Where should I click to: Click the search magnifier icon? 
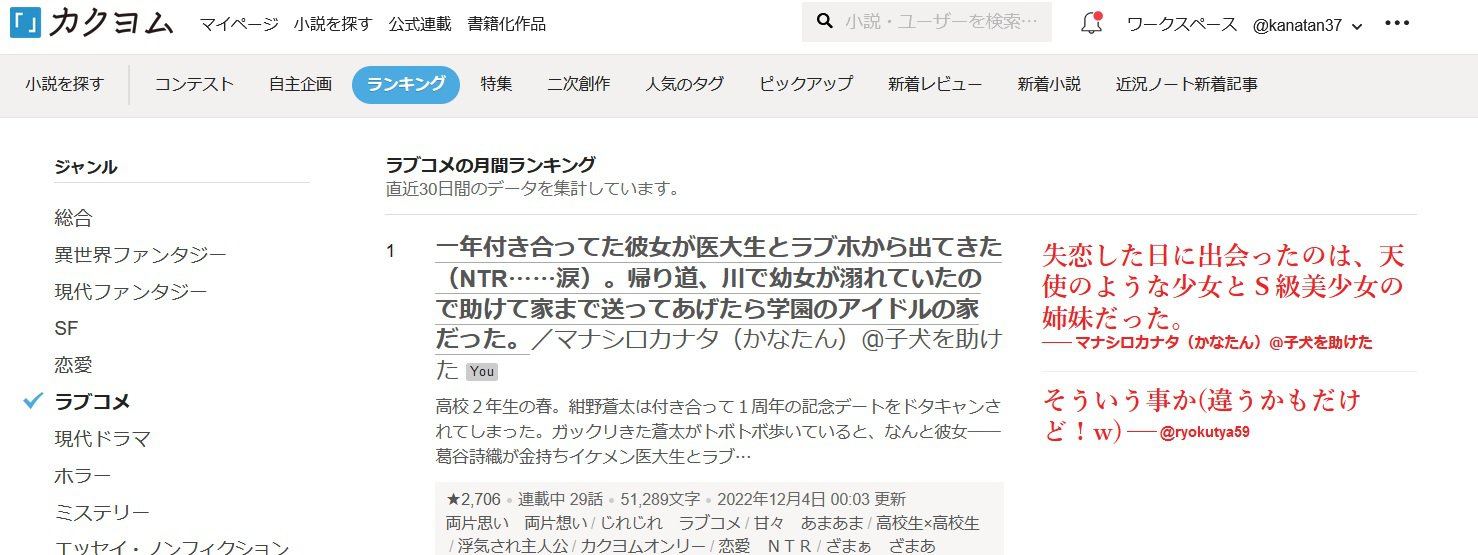click(825, 22)
